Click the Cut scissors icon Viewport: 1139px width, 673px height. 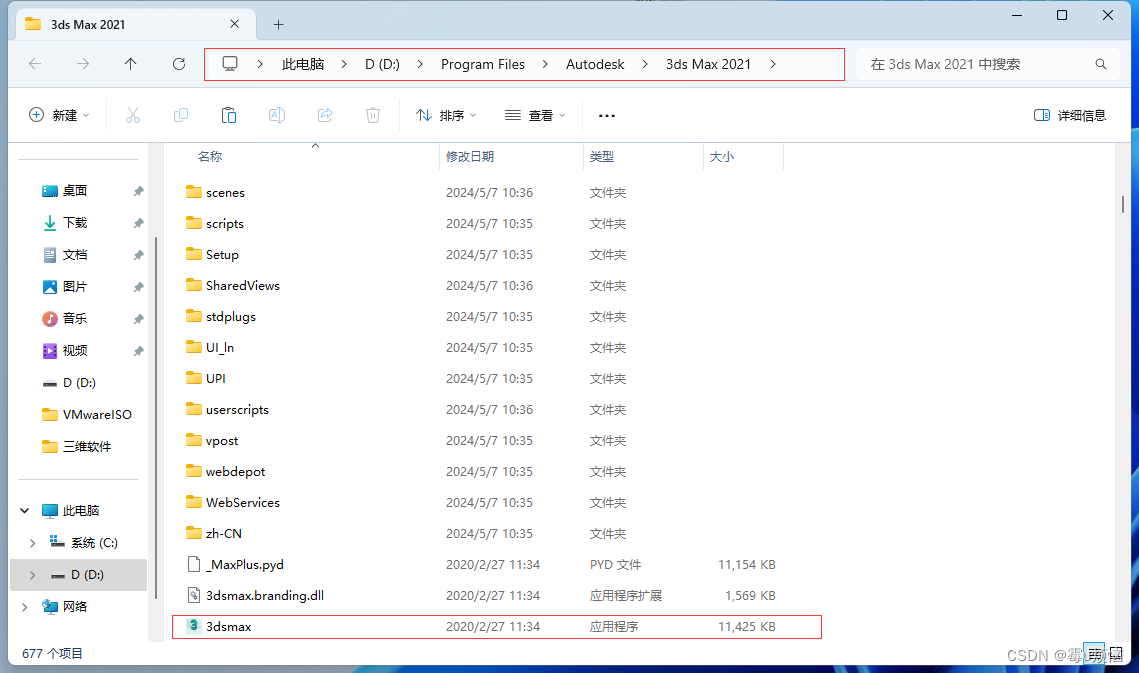[133, 115]
